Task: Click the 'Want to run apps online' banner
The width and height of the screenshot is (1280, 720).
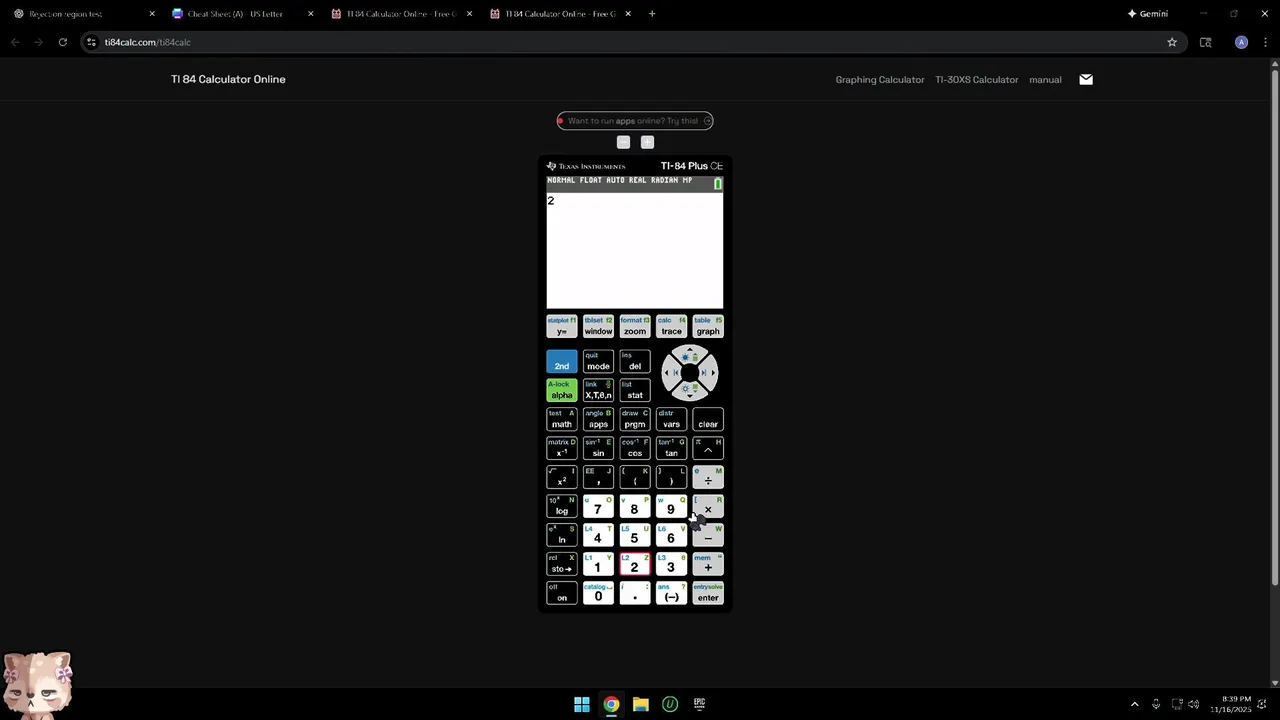Action: [x=635, y=121]
